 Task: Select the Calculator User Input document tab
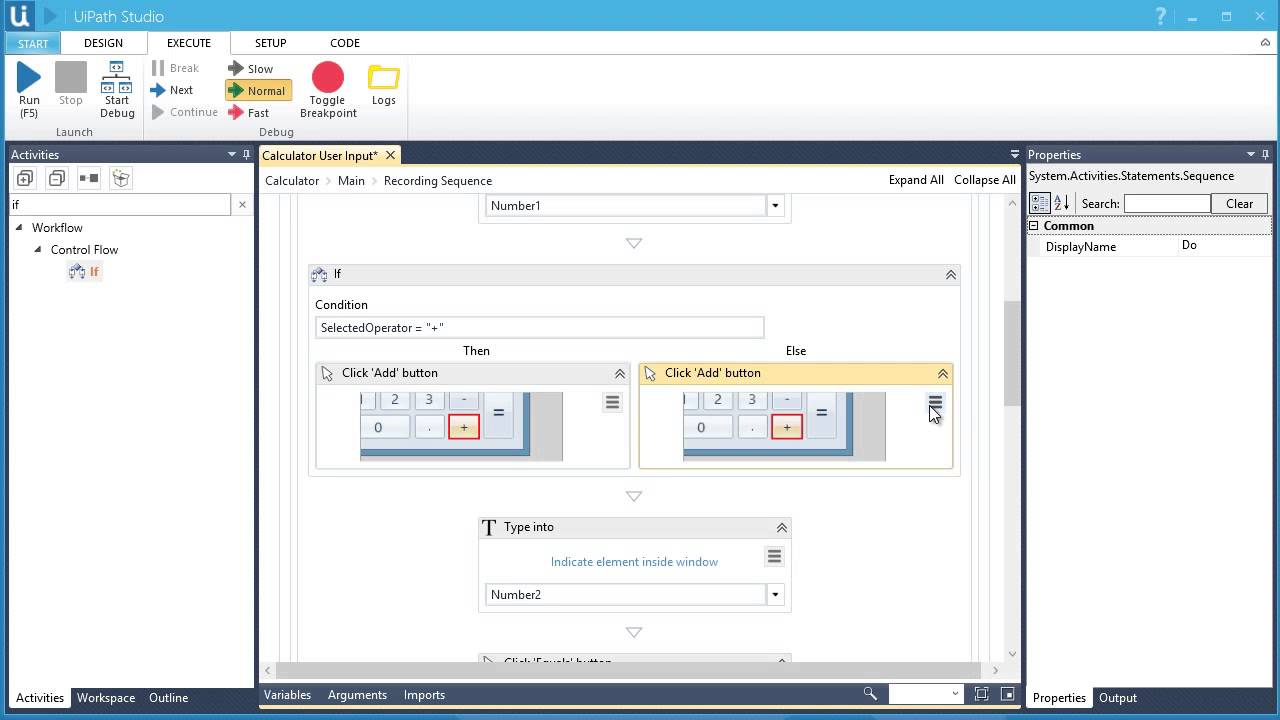[320, 155]
